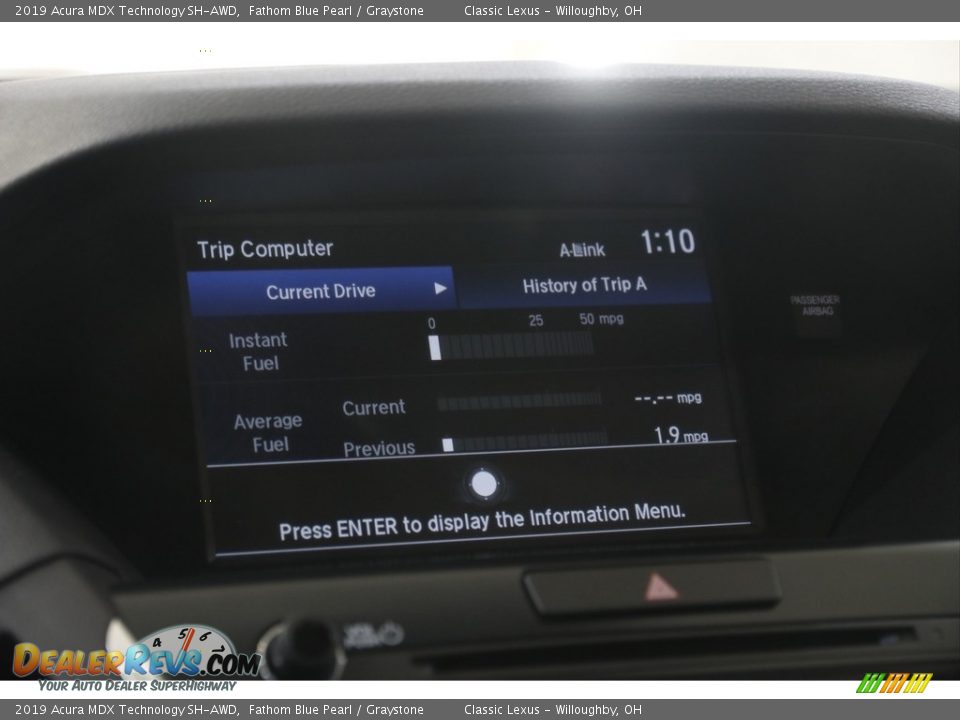Tap the white circle page indicator
Viewport: 960px width, 720px height.
[484, 484]
